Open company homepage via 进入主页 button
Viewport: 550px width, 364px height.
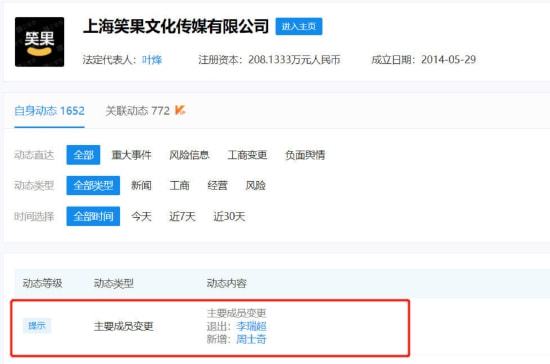coord(299,26)
